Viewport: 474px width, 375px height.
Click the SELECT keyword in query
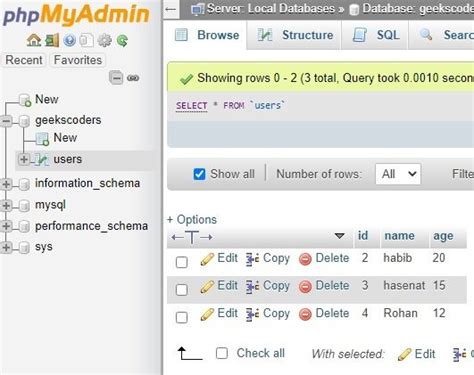coord(192,106)
